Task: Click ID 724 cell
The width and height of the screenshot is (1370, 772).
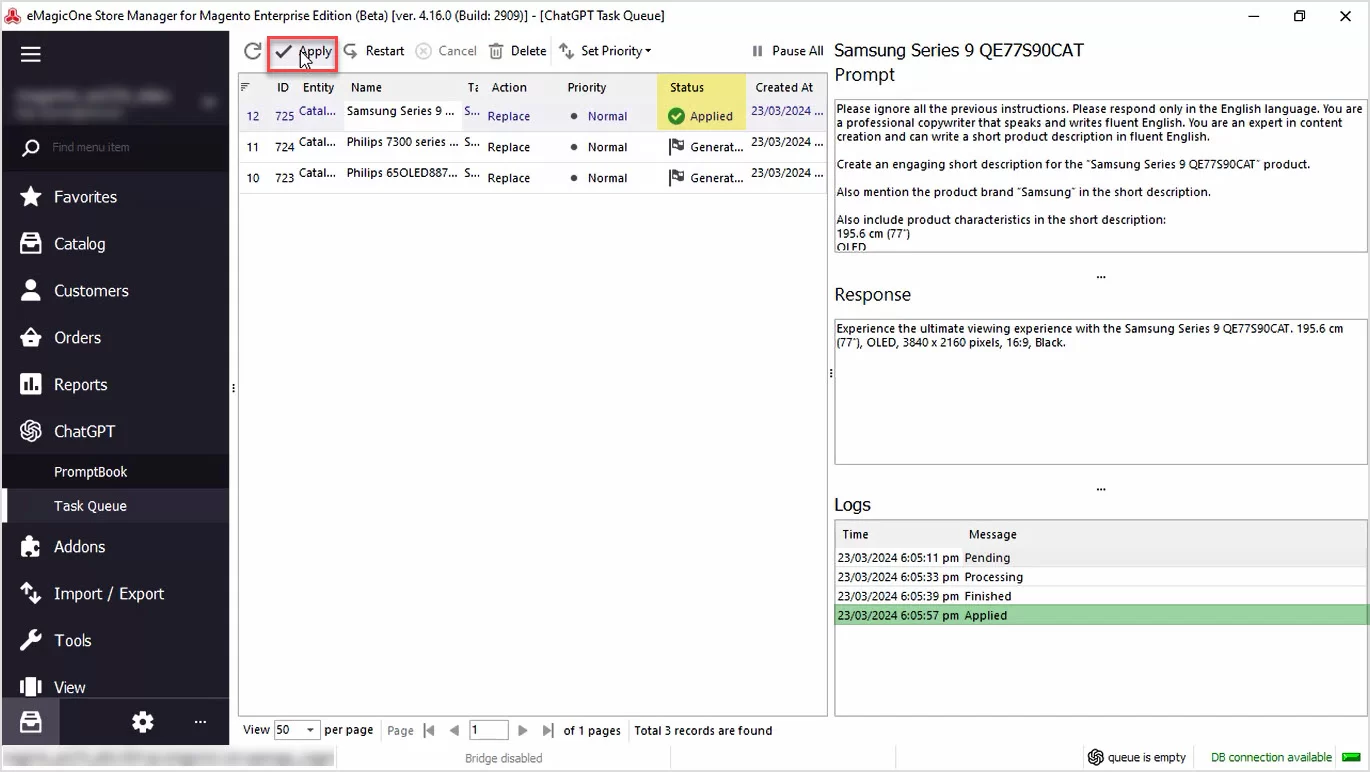Action: 284,147
